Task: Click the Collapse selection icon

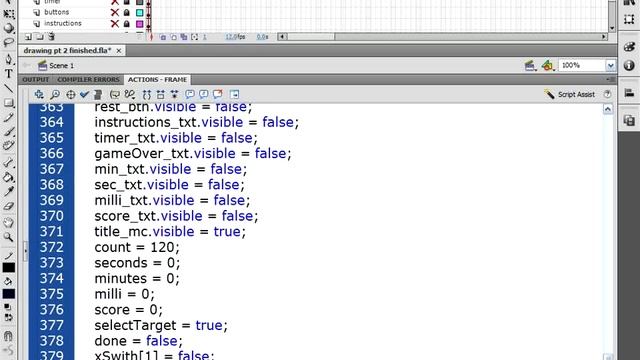Action: pyautogui.click(x=160, y=94)
